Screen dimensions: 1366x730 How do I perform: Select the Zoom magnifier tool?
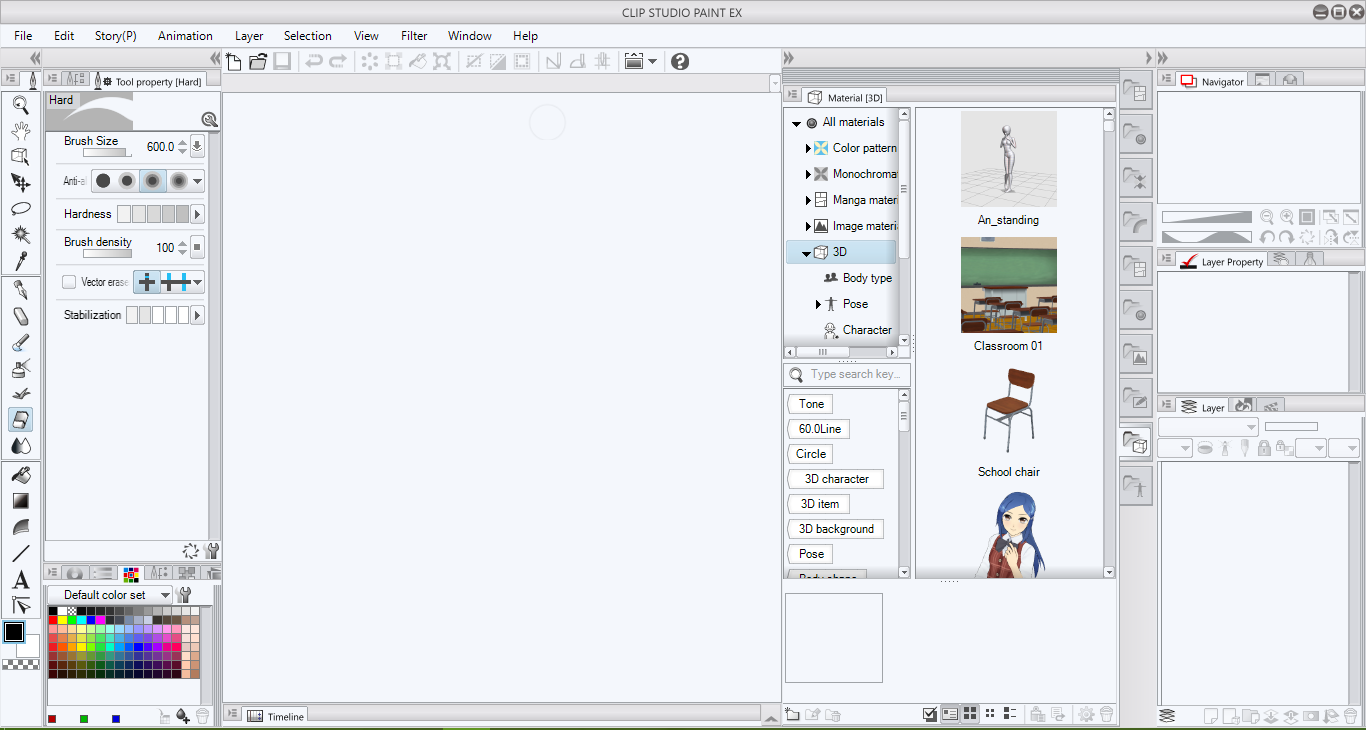20,104
